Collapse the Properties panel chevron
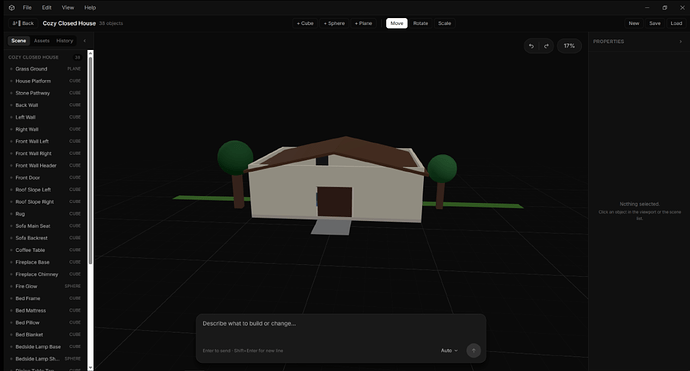 tap(680, 41)
